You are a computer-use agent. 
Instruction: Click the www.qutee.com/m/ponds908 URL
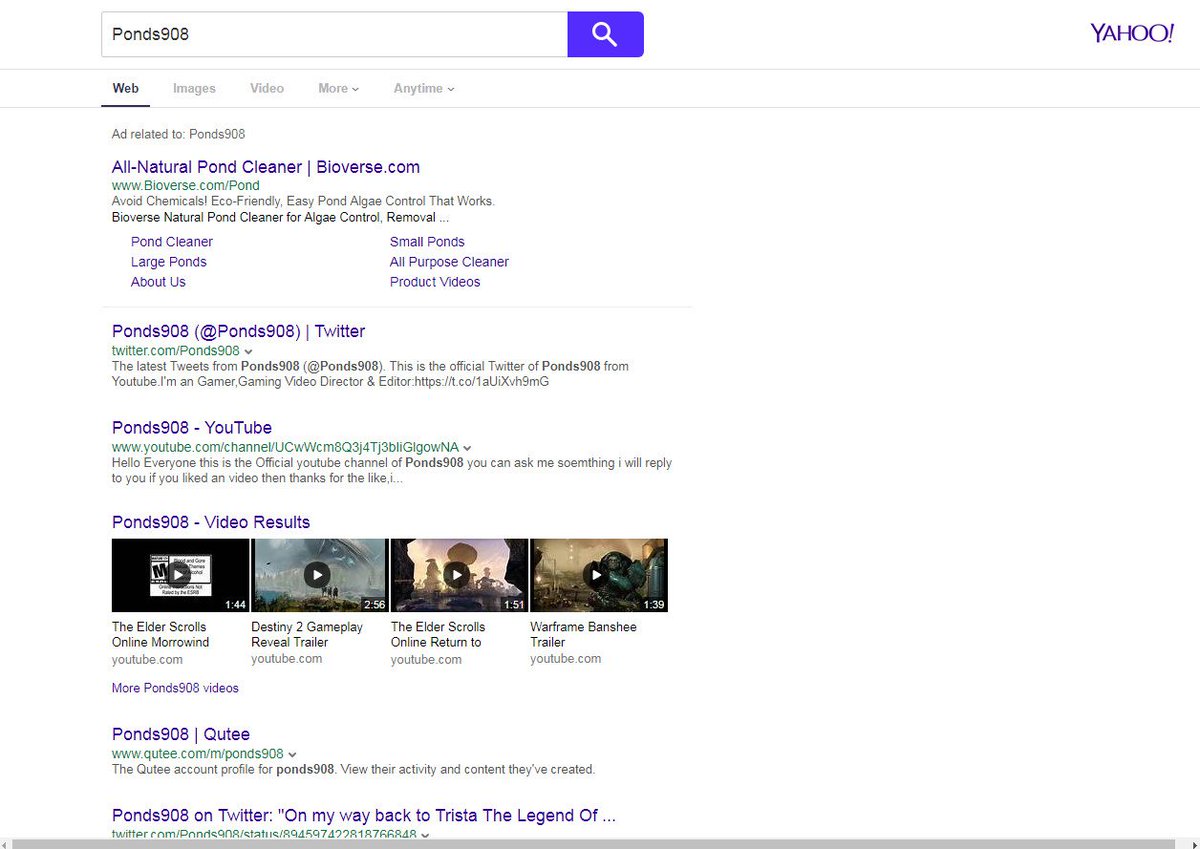[x=198, y=753]
